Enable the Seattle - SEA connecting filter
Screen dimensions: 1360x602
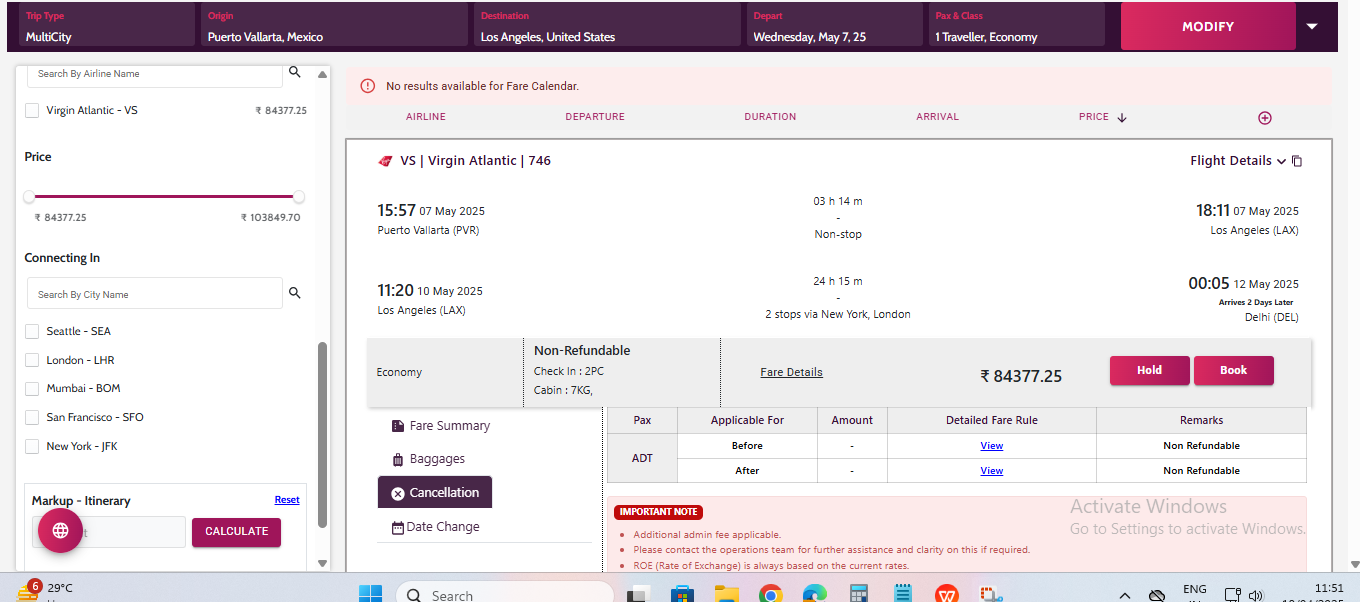pos(32,331)
